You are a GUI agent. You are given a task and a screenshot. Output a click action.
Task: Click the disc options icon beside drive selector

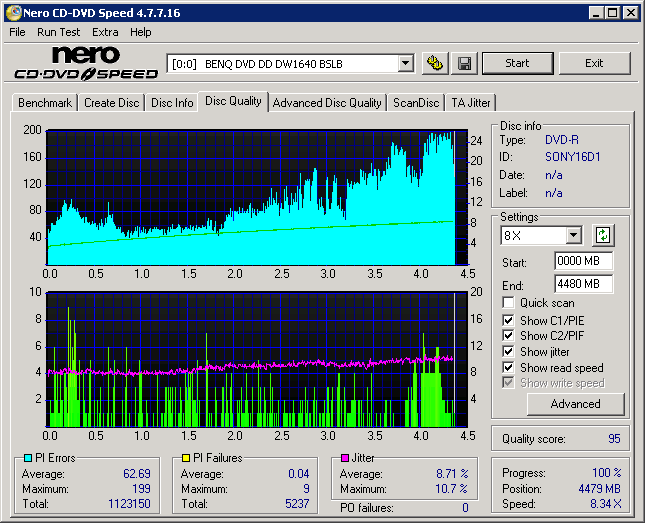click(x=435, y=63)
